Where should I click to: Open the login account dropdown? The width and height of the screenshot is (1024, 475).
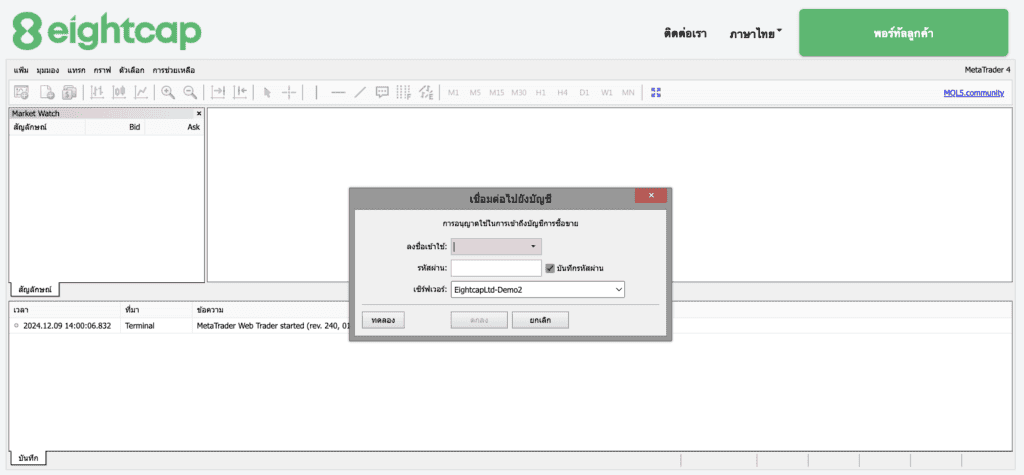click(533, 246)
